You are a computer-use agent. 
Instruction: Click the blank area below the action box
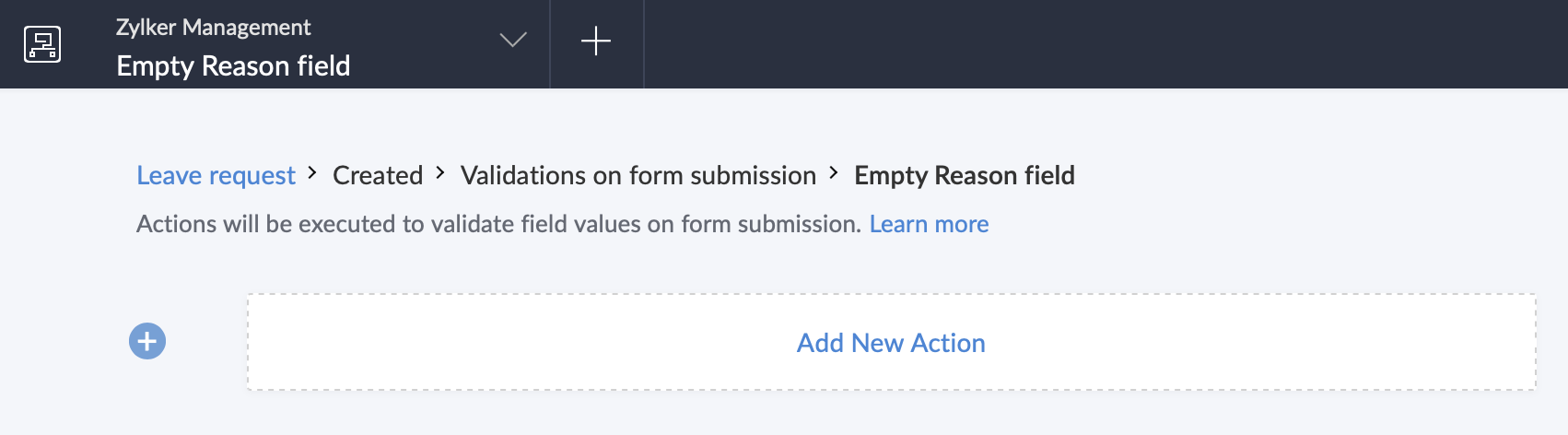point(891,413)
